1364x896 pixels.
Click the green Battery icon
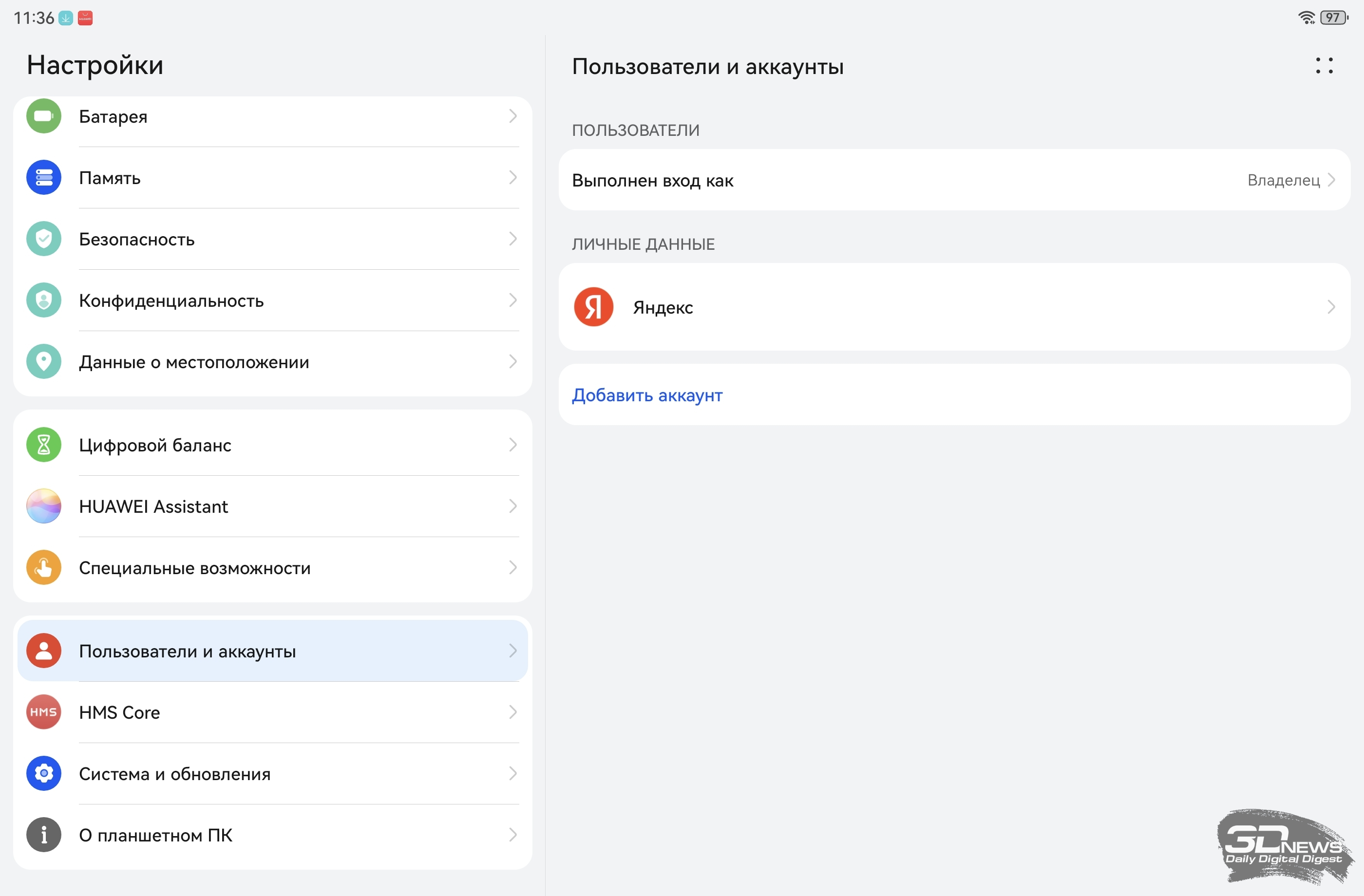point(43,116)
